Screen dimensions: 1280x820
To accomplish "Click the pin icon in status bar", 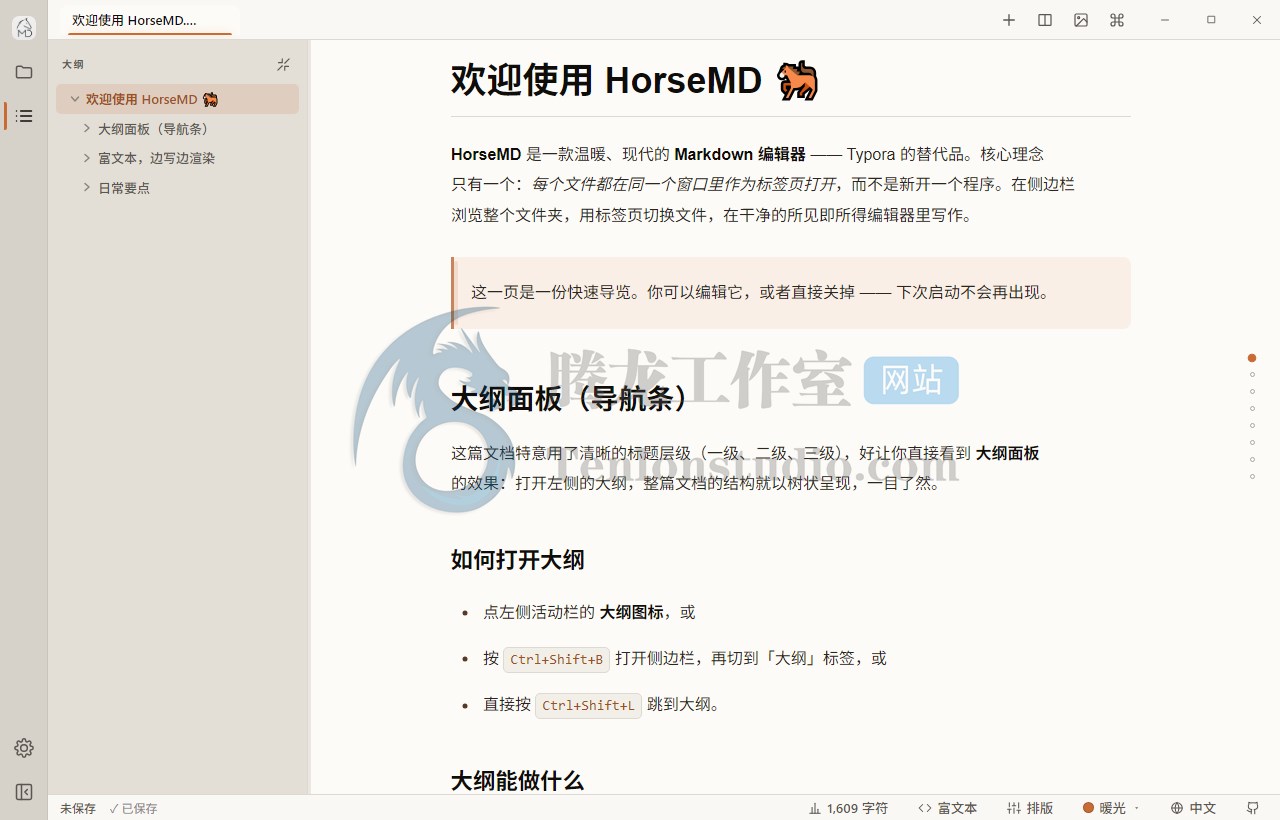I will tap(1253, 808).
